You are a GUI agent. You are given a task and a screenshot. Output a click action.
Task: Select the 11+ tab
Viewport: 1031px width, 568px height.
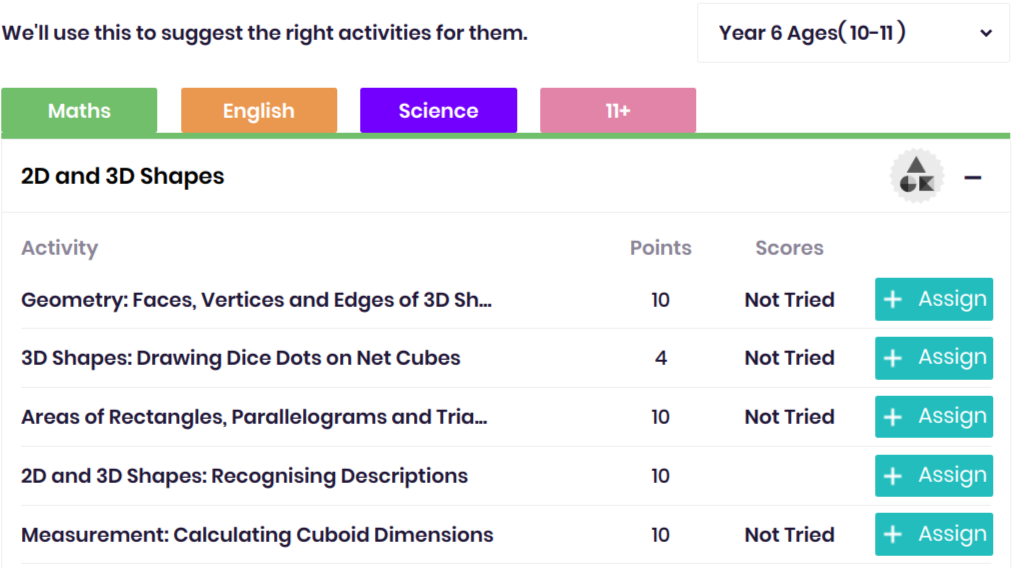pos(618,110)
